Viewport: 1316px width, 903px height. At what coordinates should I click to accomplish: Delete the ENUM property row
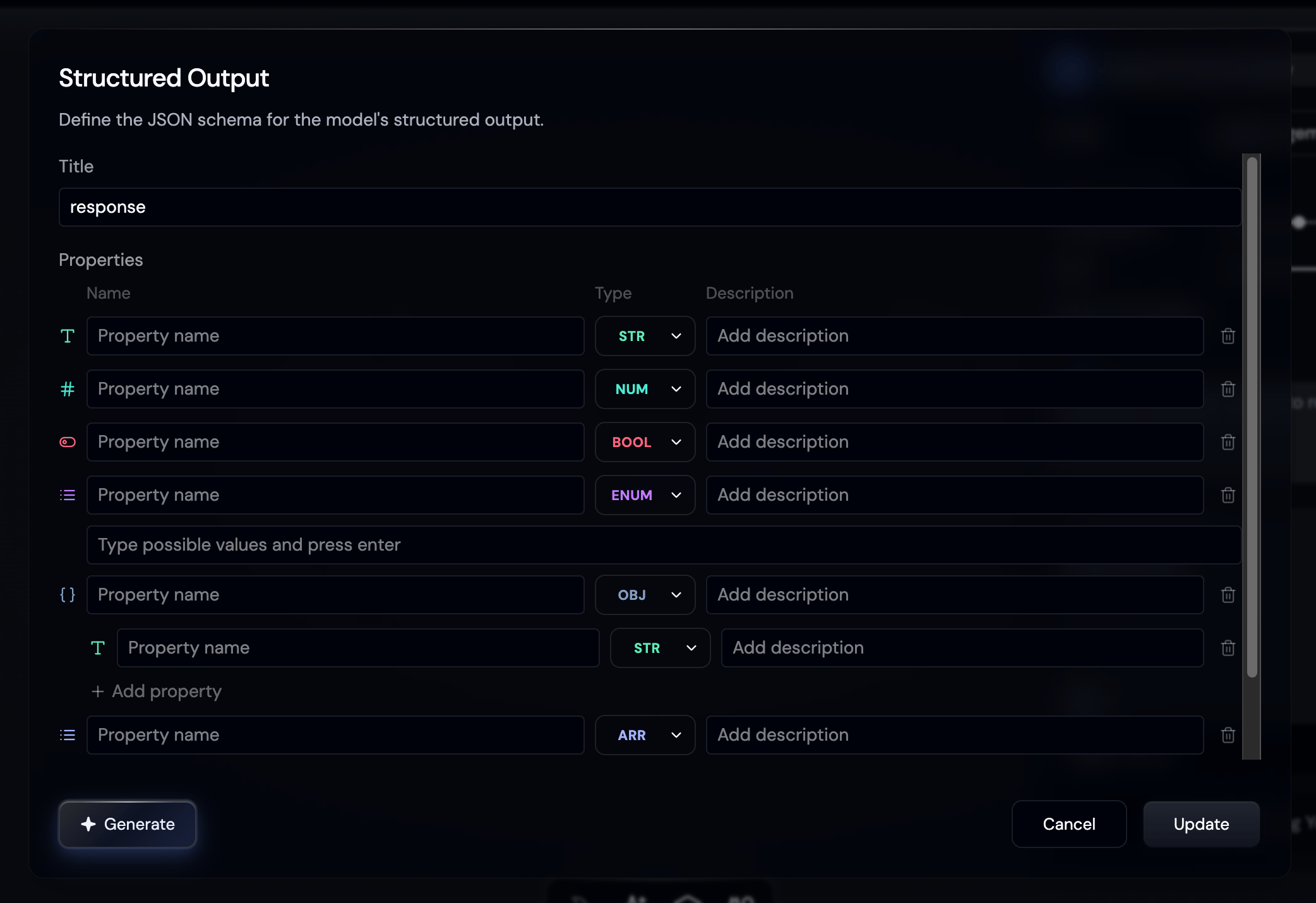tap(1228, 495)
